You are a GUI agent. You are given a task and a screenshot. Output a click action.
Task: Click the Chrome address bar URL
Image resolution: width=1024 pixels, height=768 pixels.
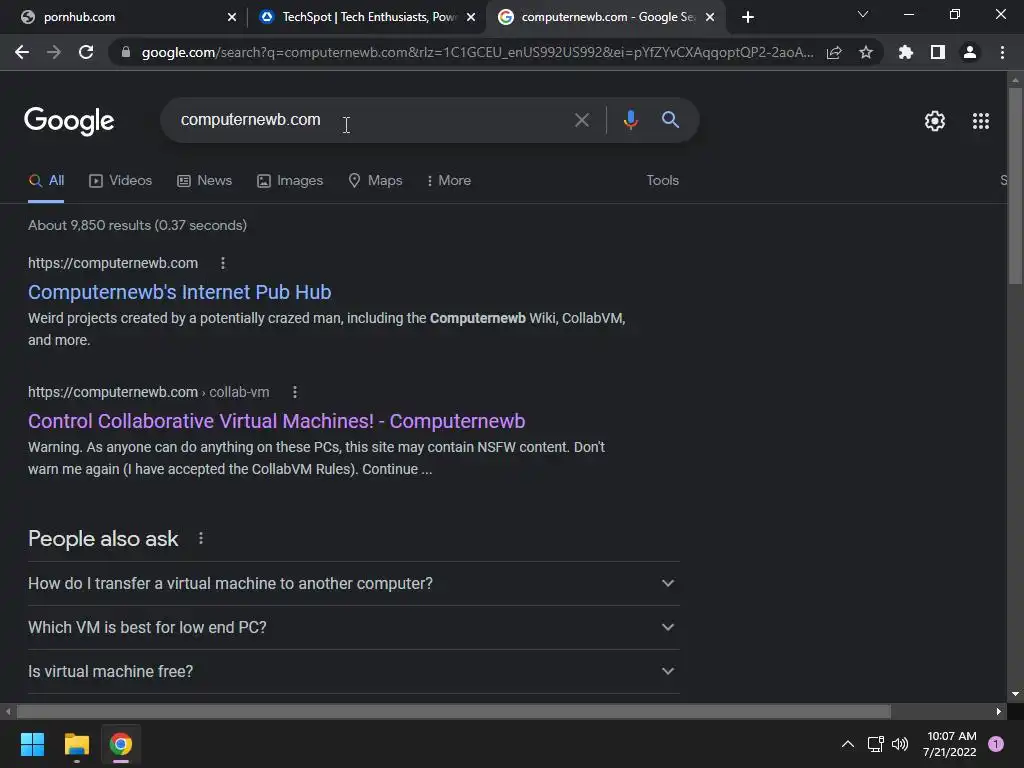pyautogui.click(x=477, y=52)
